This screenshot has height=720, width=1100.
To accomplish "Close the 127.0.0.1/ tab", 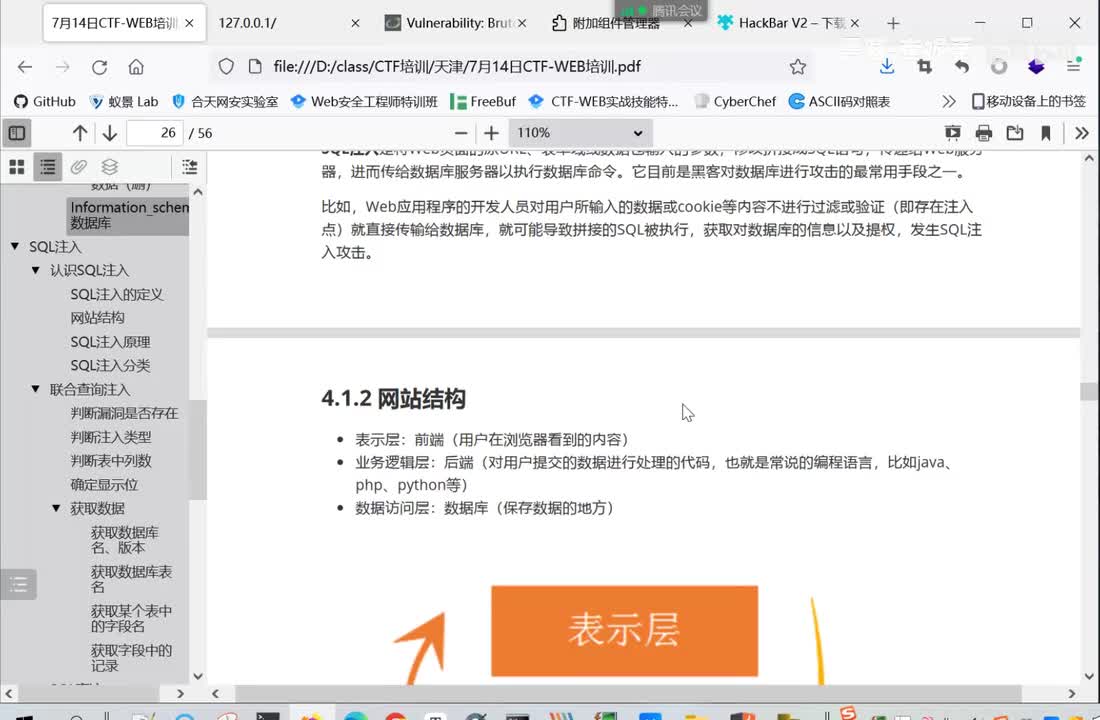I will pyautogui.click(x=355, y=23).
